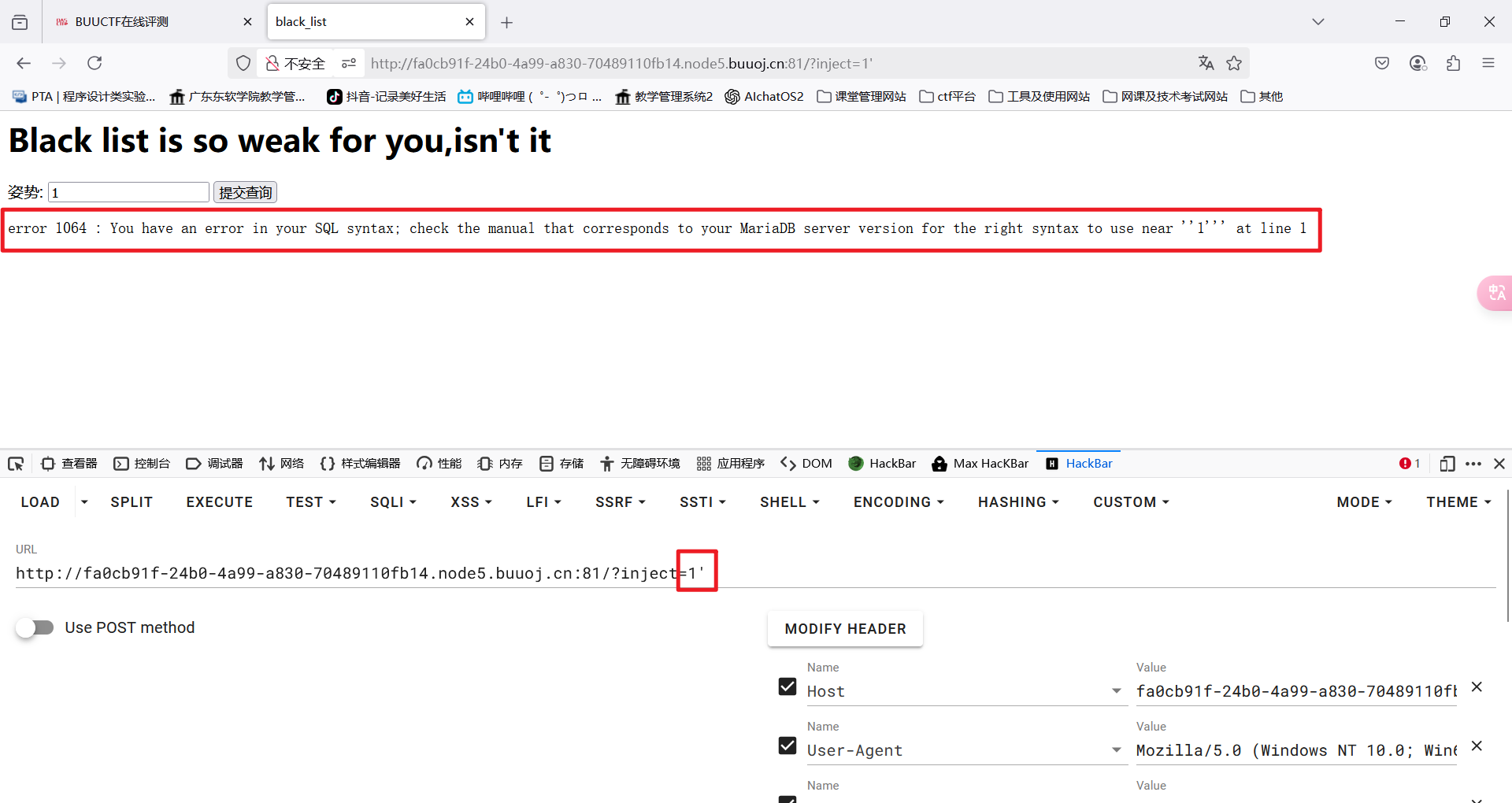Select the Max HacKBar panel
This screenshot has height=803, width=1512.
[x=980, y=464]
